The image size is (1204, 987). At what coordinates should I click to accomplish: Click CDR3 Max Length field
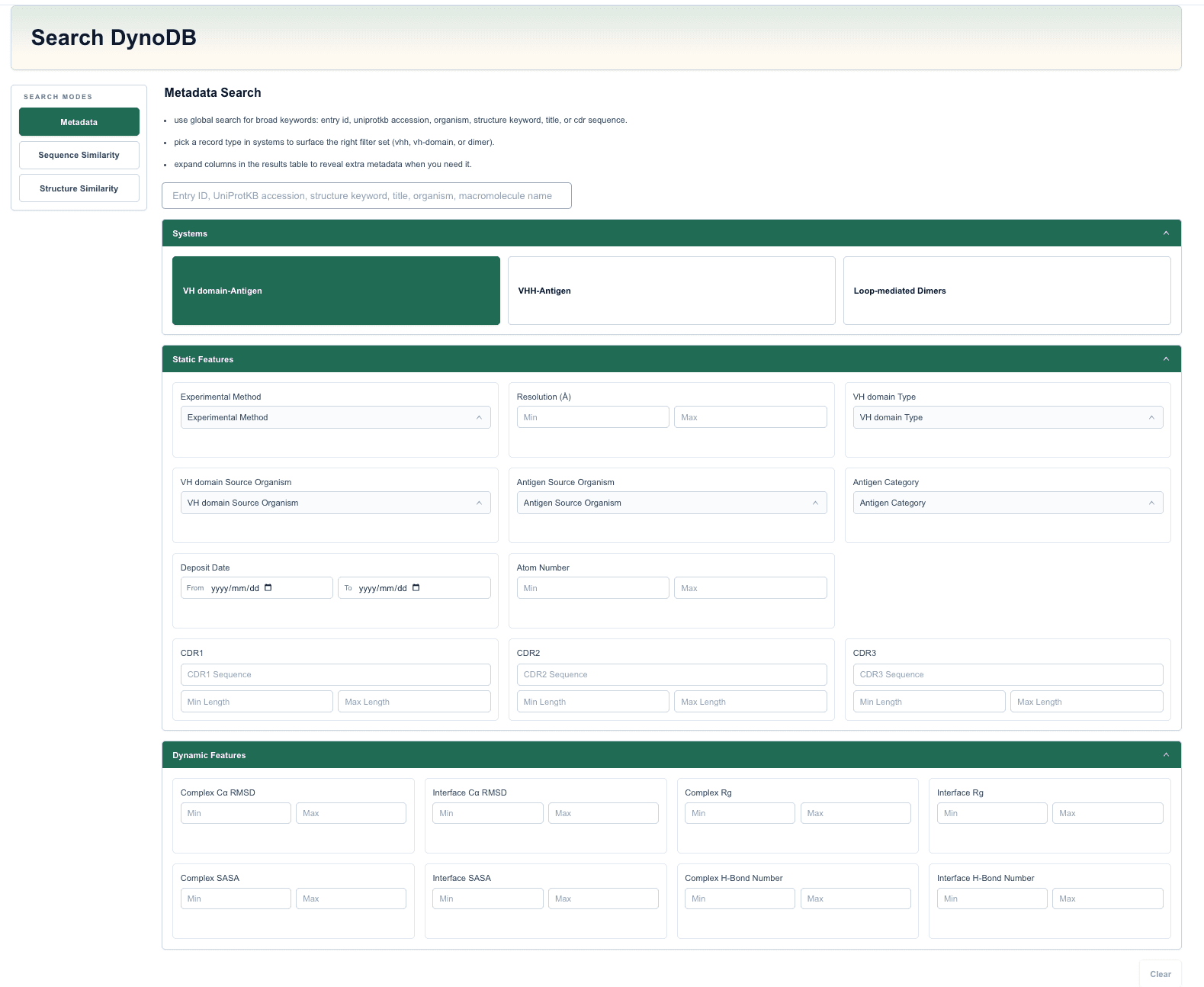[x=1087, y=702]
